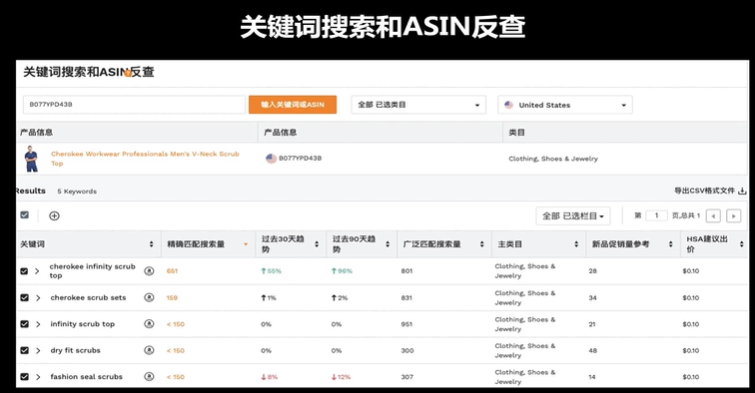Sort by 精确匹配搜索量 column arrow

pyautogui.click(x=246, y=244)
